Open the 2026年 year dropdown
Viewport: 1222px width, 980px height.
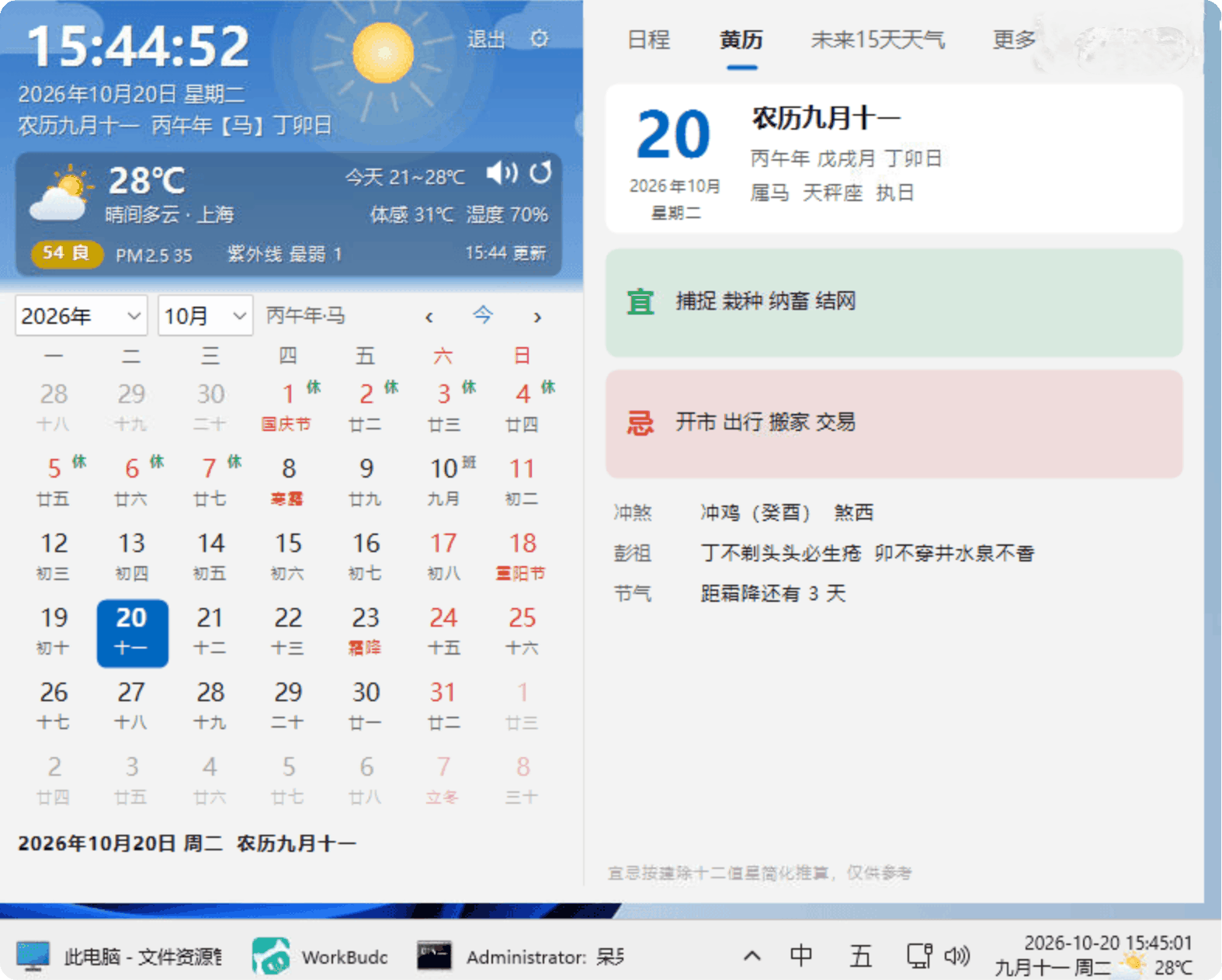pos(82,315)
